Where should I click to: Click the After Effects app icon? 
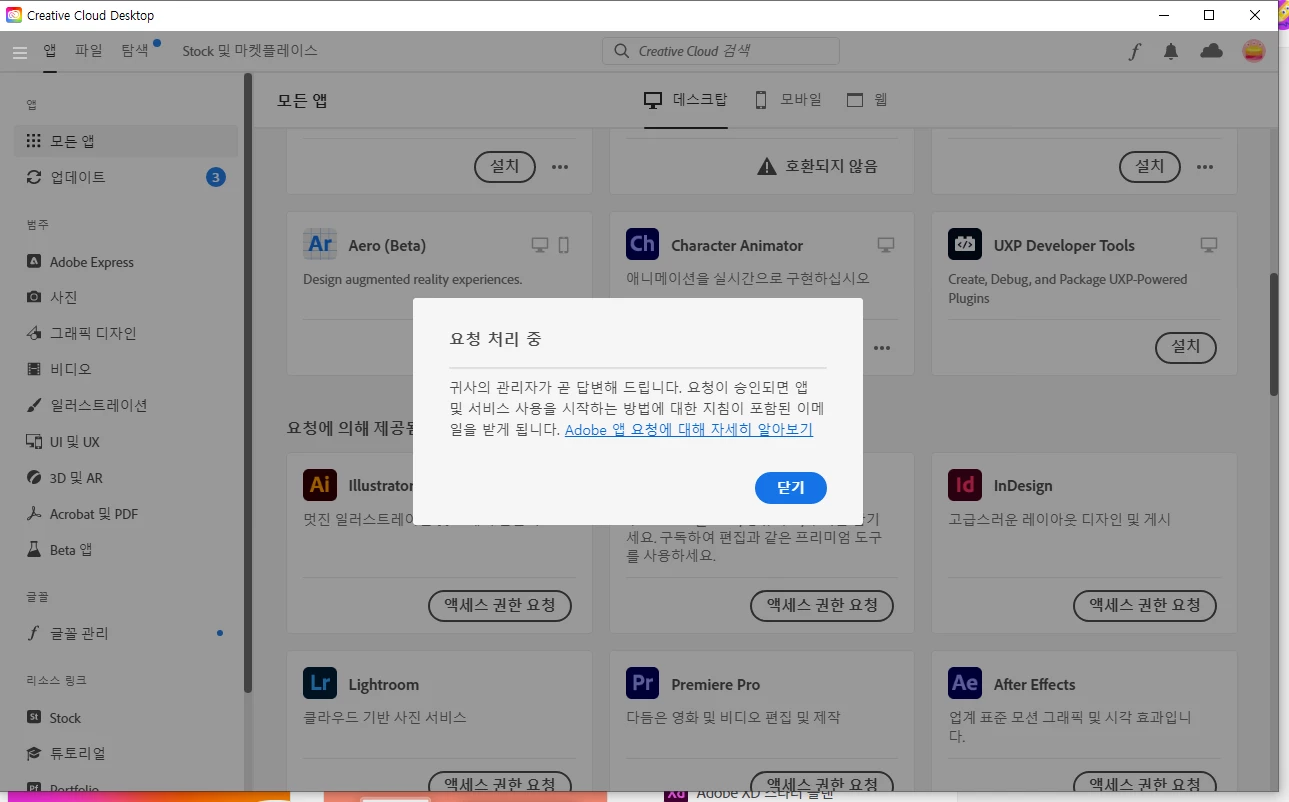[965, 683]
